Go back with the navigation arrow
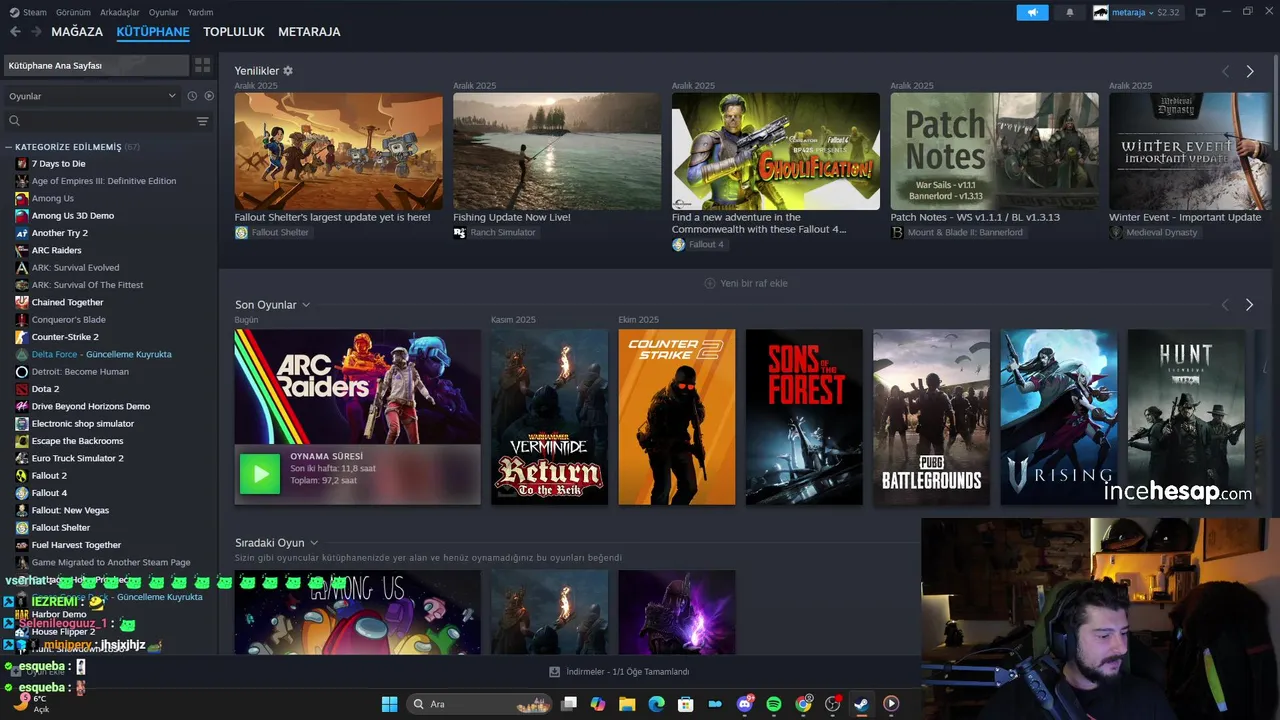 click(x=15, y=32)
